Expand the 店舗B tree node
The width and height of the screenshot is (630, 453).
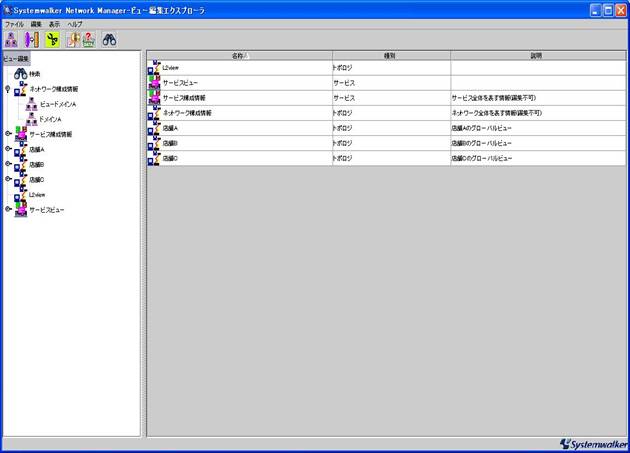point(8,164)
